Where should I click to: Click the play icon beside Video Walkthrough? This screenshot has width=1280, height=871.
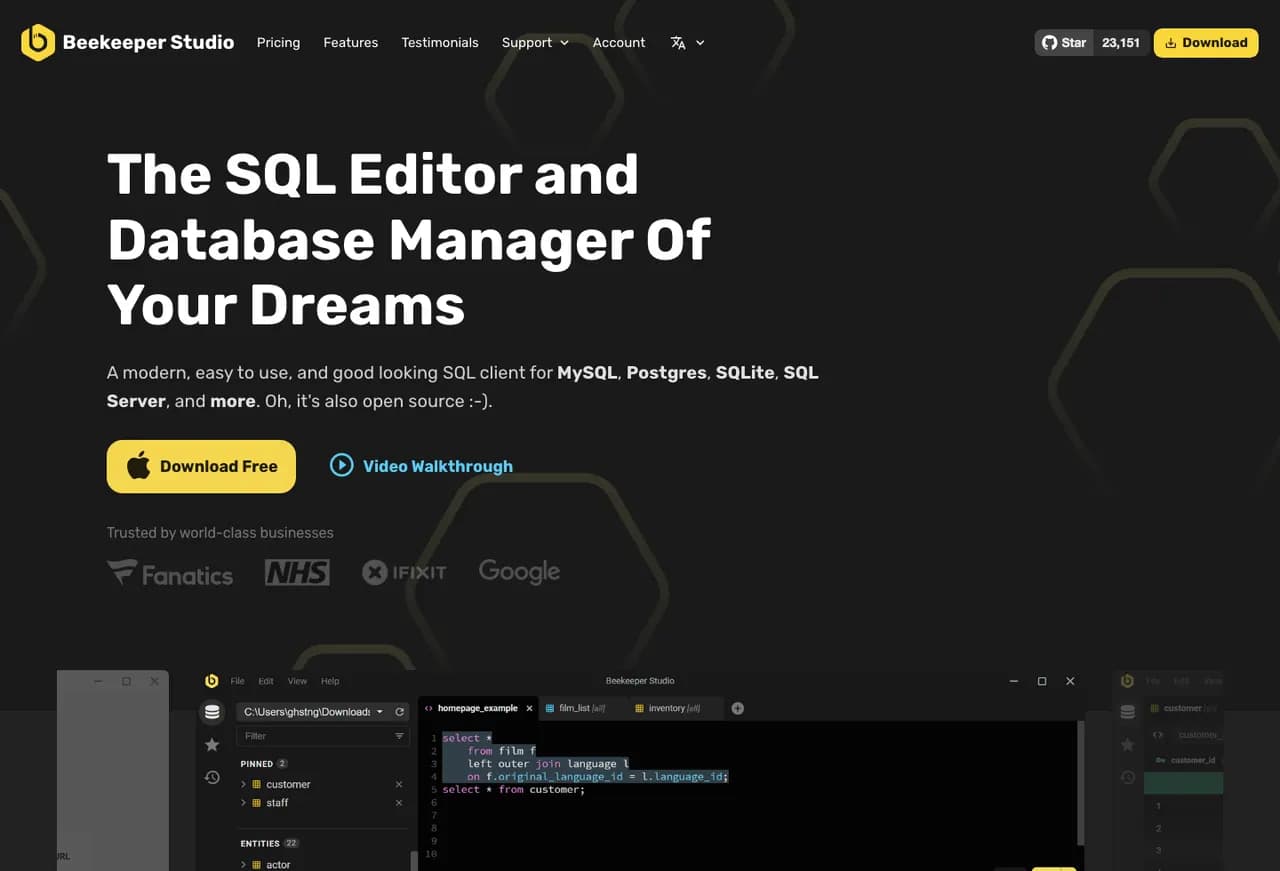(341, 465)
